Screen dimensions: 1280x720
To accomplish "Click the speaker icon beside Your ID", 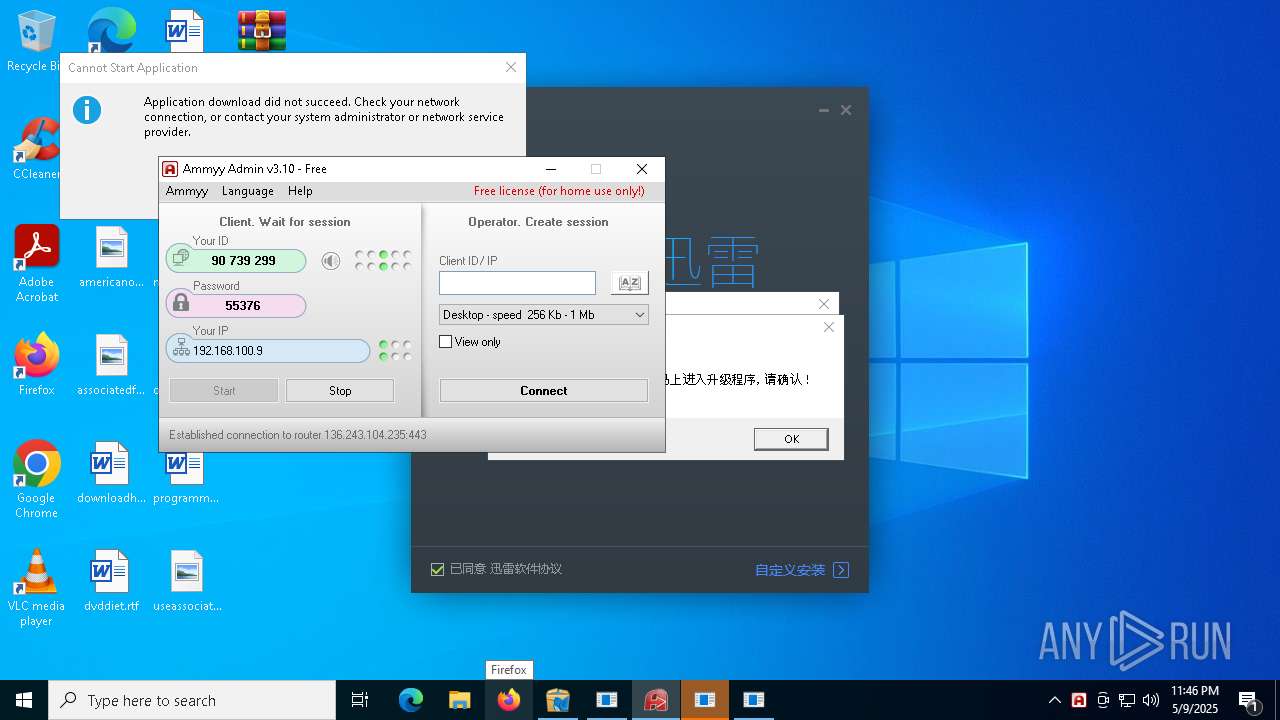I will point(331,261).
